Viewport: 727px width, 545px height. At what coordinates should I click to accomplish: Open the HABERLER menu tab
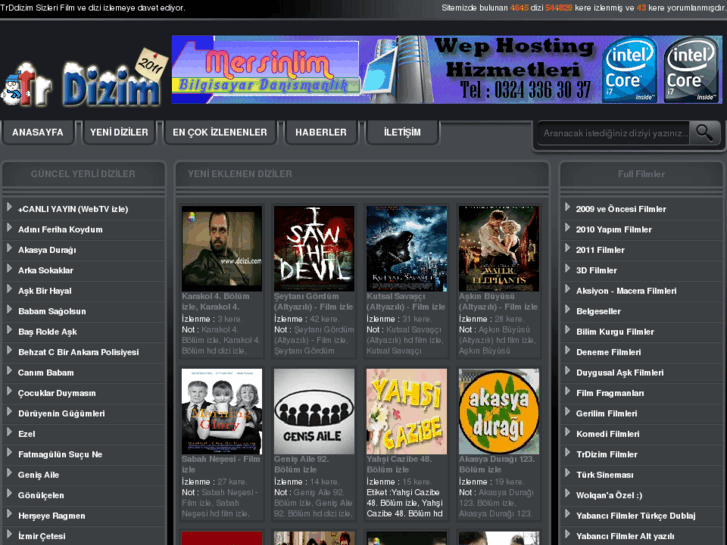point(321,132)
